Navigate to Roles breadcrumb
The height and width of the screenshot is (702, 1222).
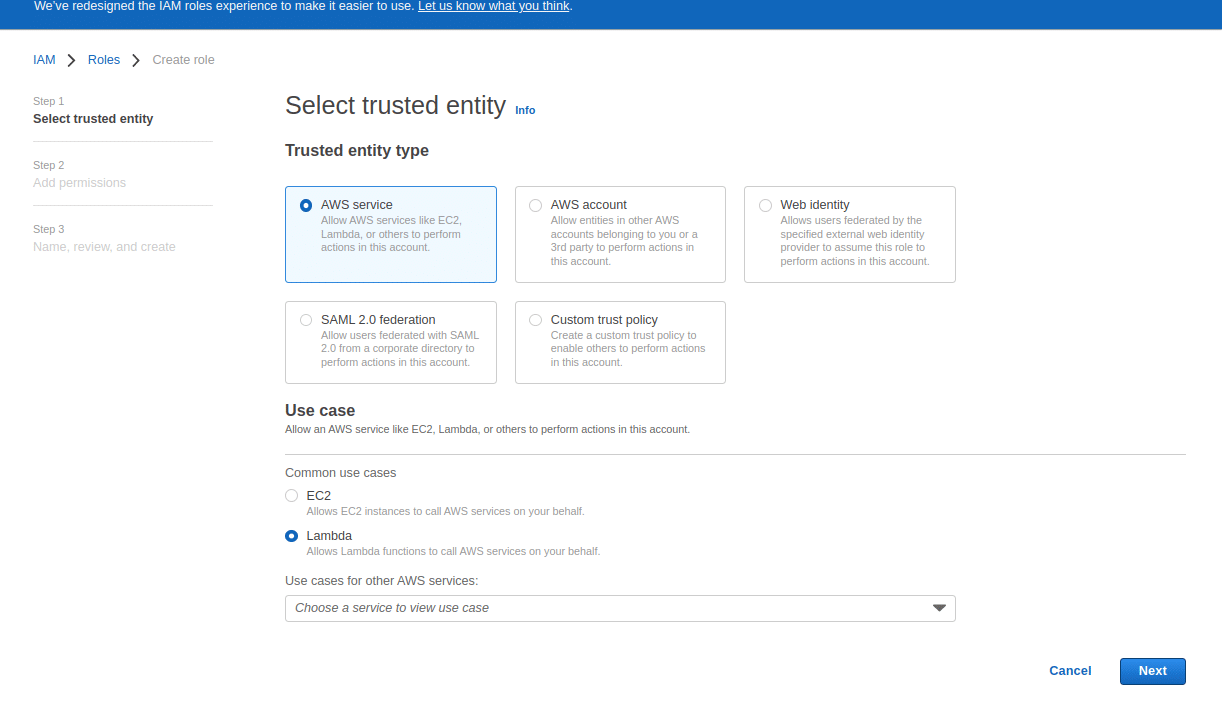(104, 60)
